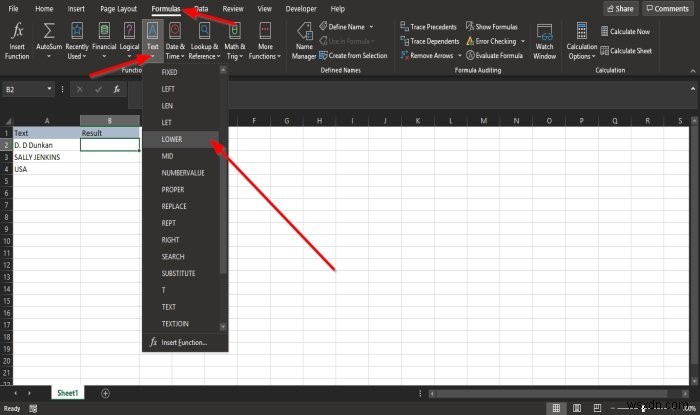Open More Functions menu
Viewport: 700px width, 415px height.
click(x=265, y=40)
